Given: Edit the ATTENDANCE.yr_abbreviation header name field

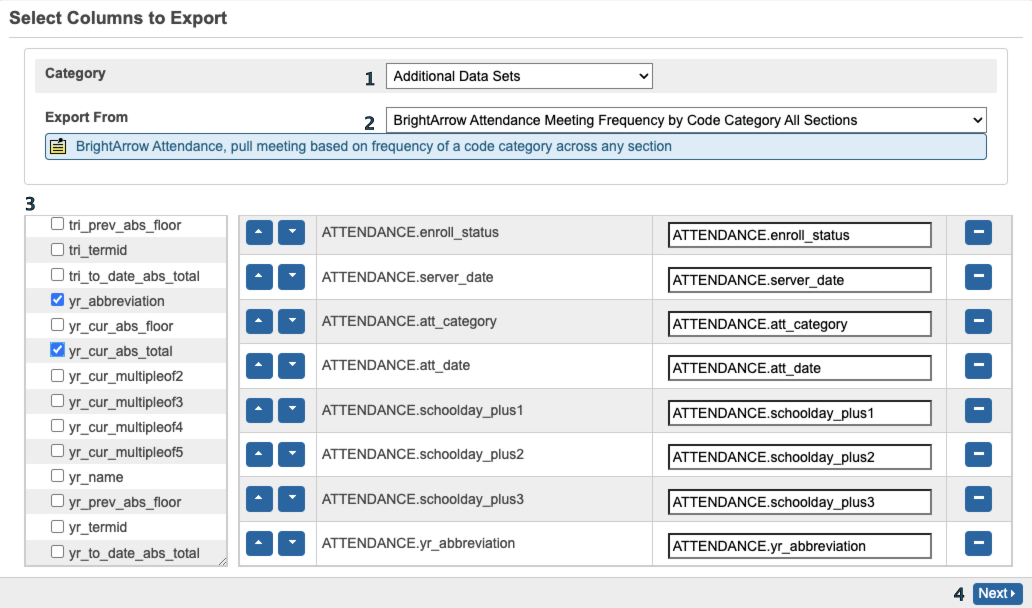Looking at the screenshot, I should click(x=800, y=546).
